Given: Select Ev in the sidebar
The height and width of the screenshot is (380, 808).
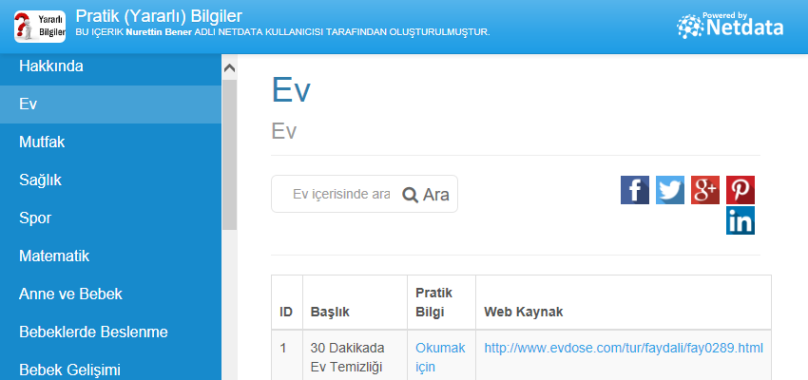Looking at the screenshot, I should (110, 104).
